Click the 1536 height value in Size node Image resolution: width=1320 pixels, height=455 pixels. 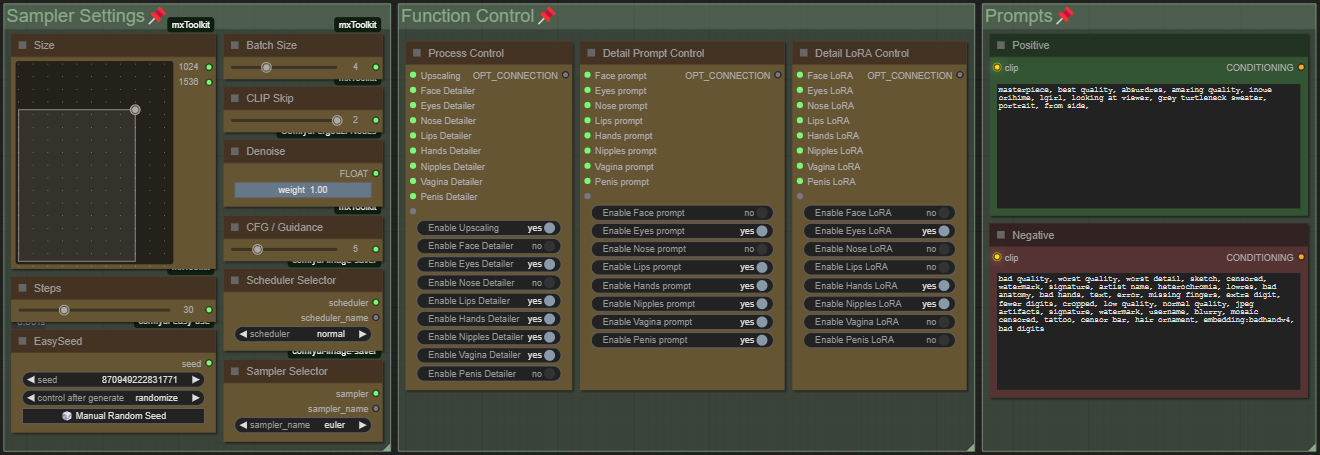(x=188, y=82)
